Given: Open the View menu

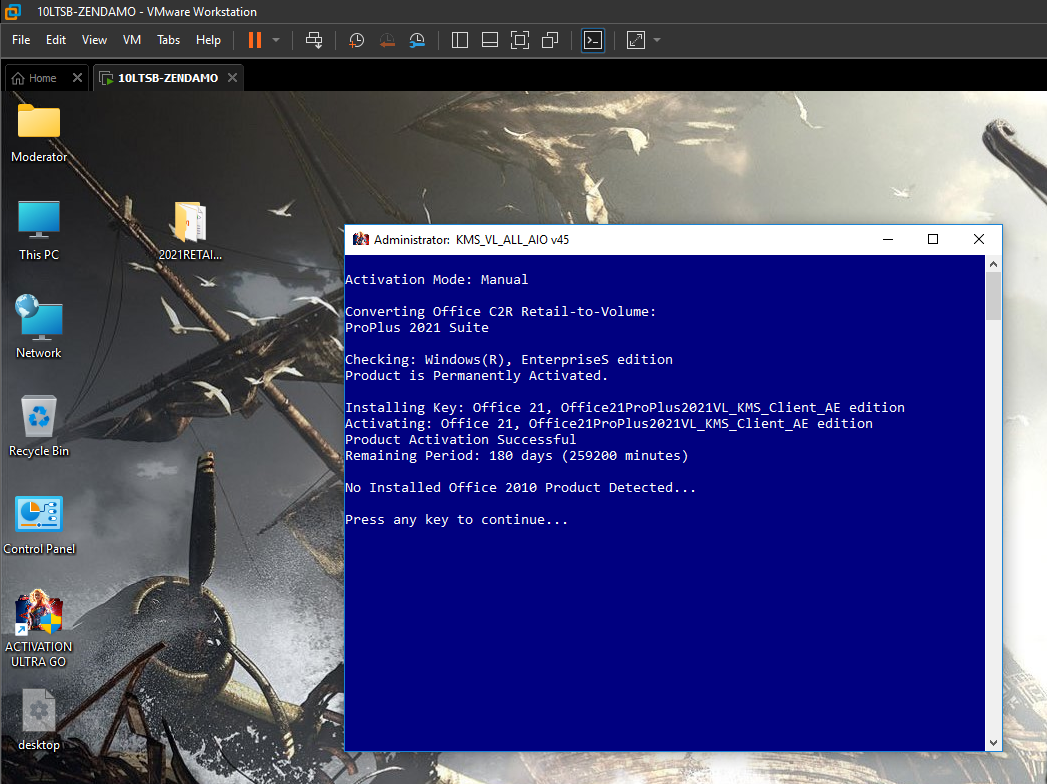Looking at the screenshot, I should (94, 40).
